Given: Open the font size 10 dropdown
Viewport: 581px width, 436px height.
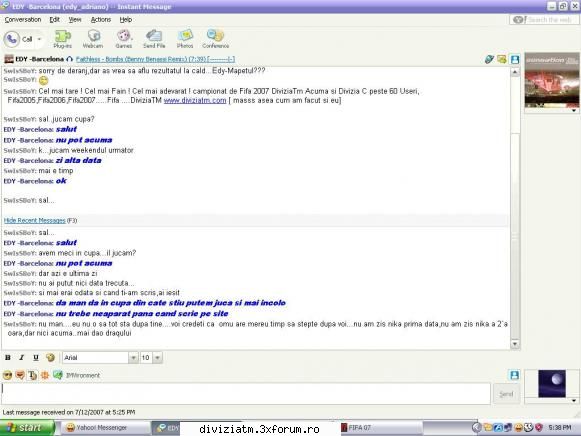Looking at the screenshot, I should tap(157, 357).
